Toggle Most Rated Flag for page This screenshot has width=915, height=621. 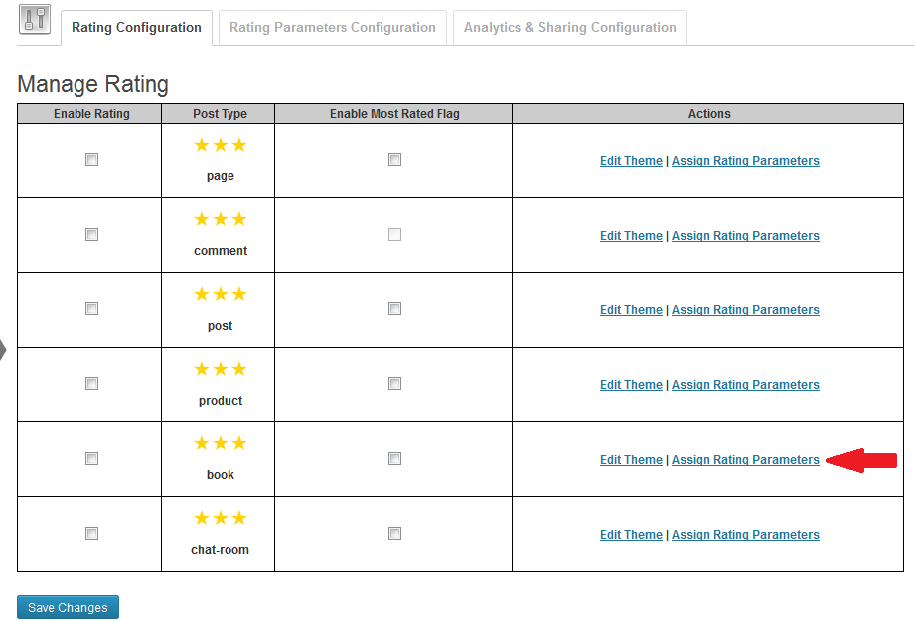pyautogui.click(x=394, y=159)
